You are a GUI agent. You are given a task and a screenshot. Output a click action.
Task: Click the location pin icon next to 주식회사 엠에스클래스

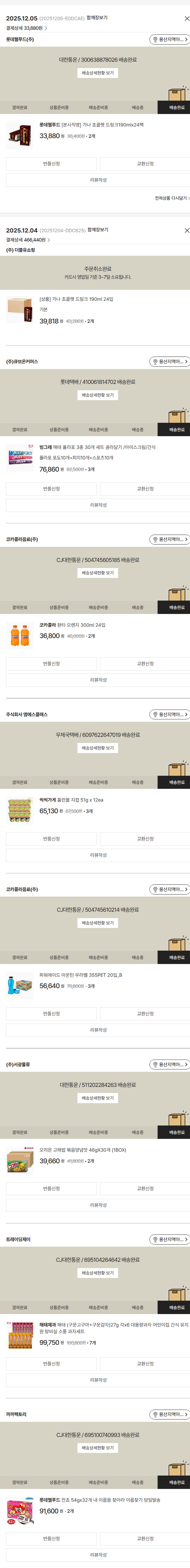coord(155,715)
